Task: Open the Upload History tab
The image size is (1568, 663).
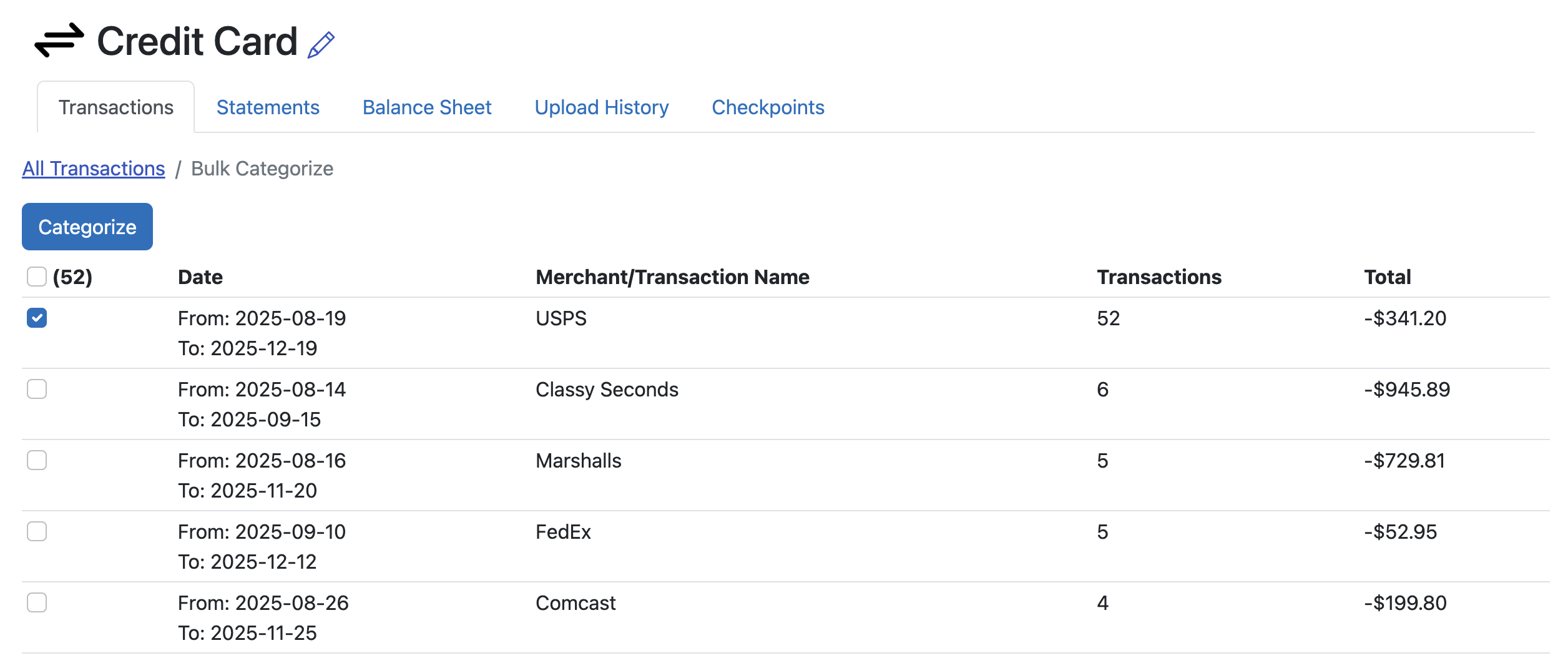Action: click(x=602, y=107)
